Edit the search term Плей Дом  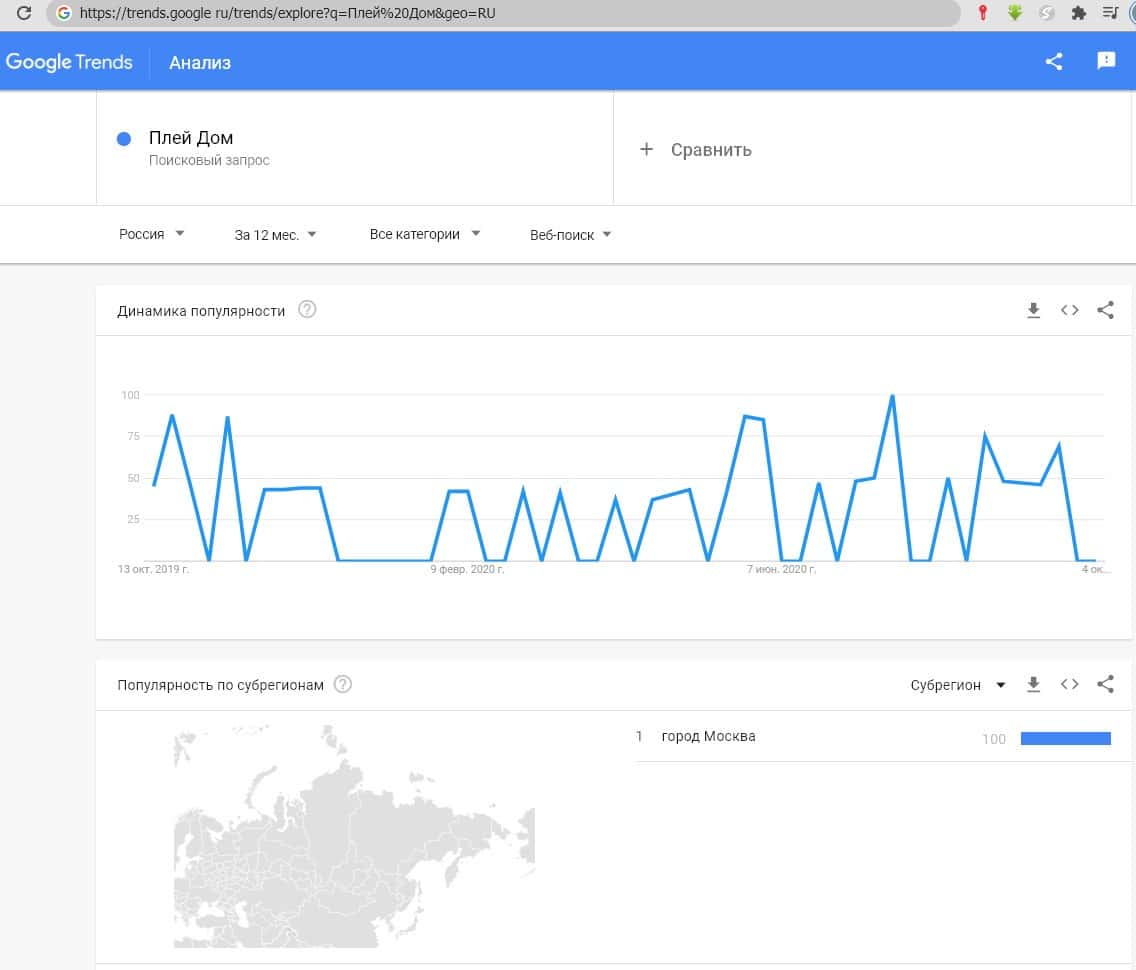point(191,138)
